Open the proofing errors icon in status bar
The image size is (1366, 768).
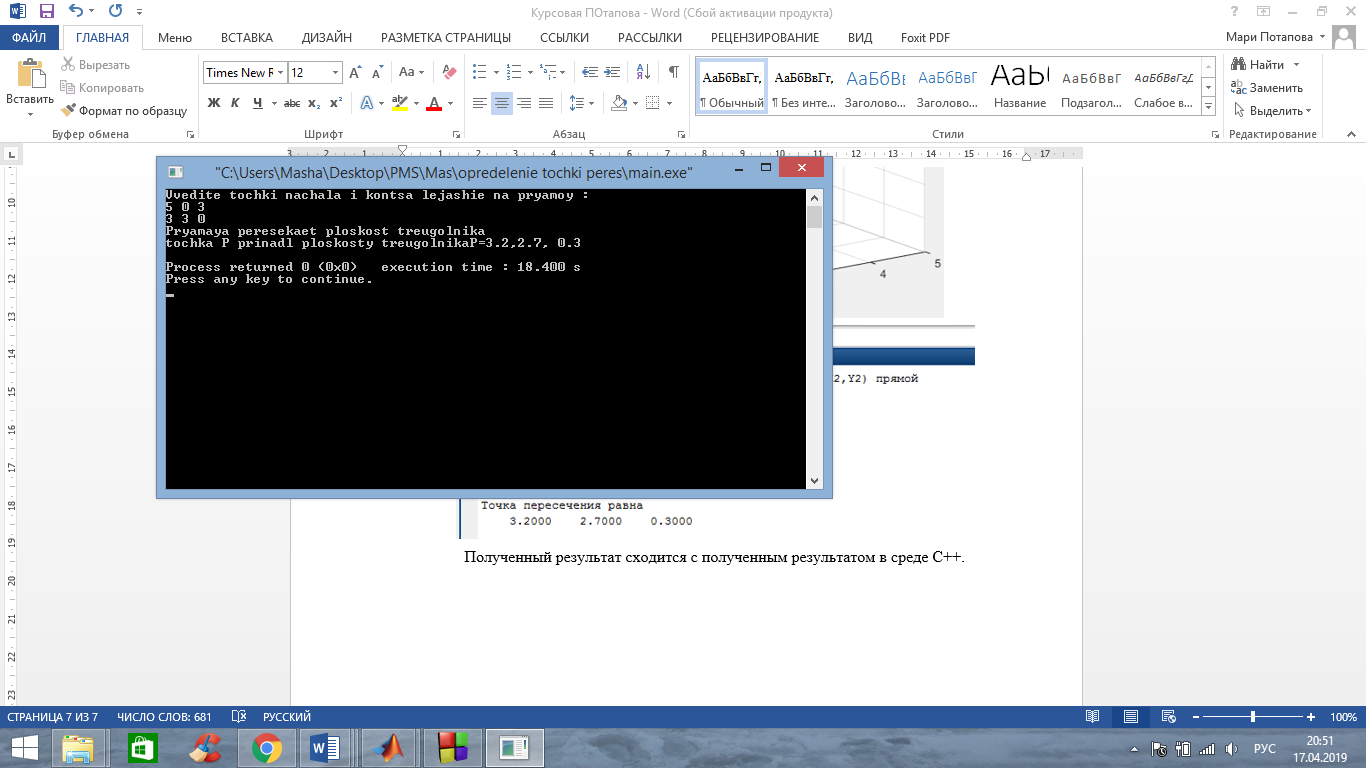point(239,717)
